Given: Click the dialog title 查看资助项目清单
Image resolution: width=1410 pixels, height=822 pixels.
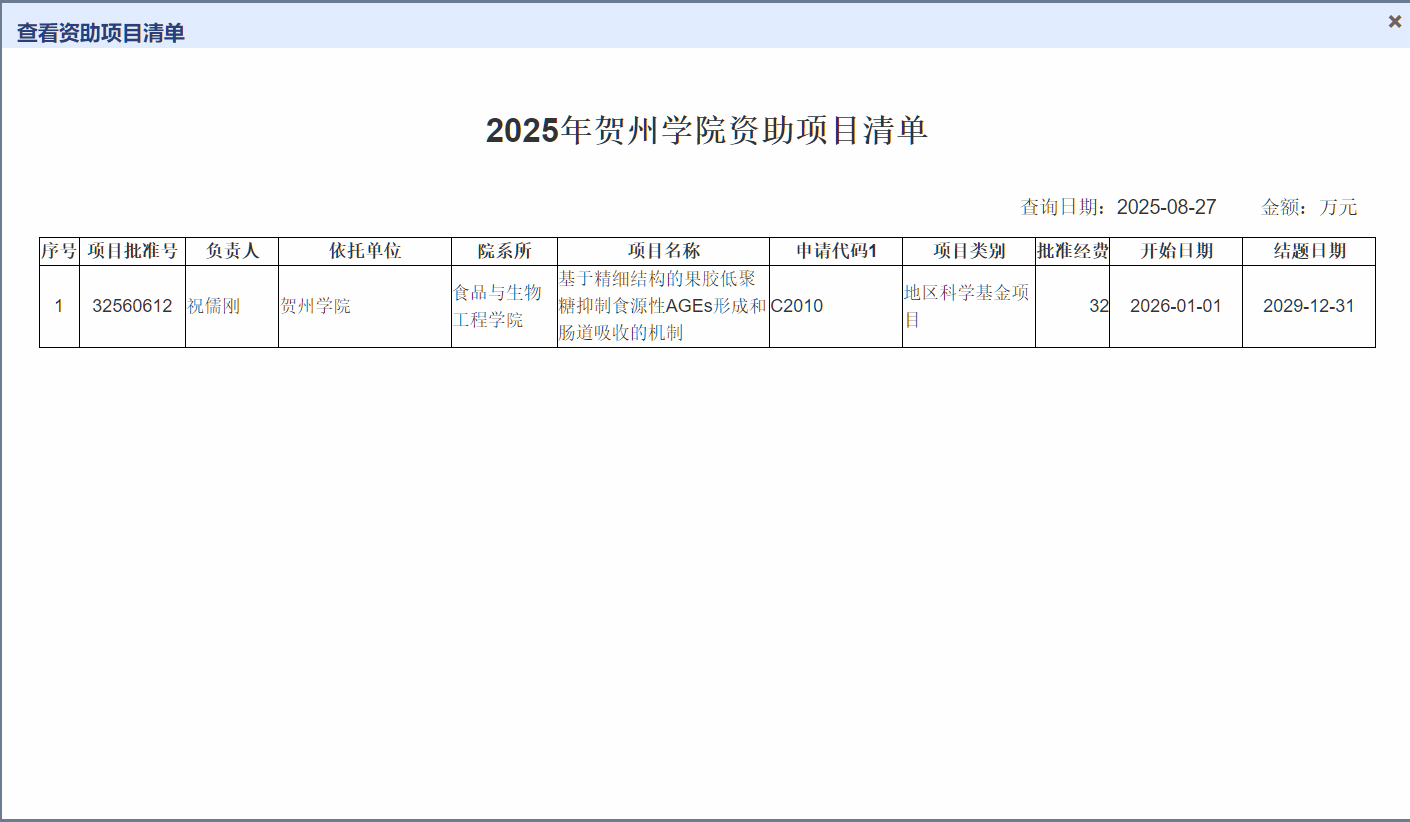Looking at the screenshot, I should [x=101, y=33].
